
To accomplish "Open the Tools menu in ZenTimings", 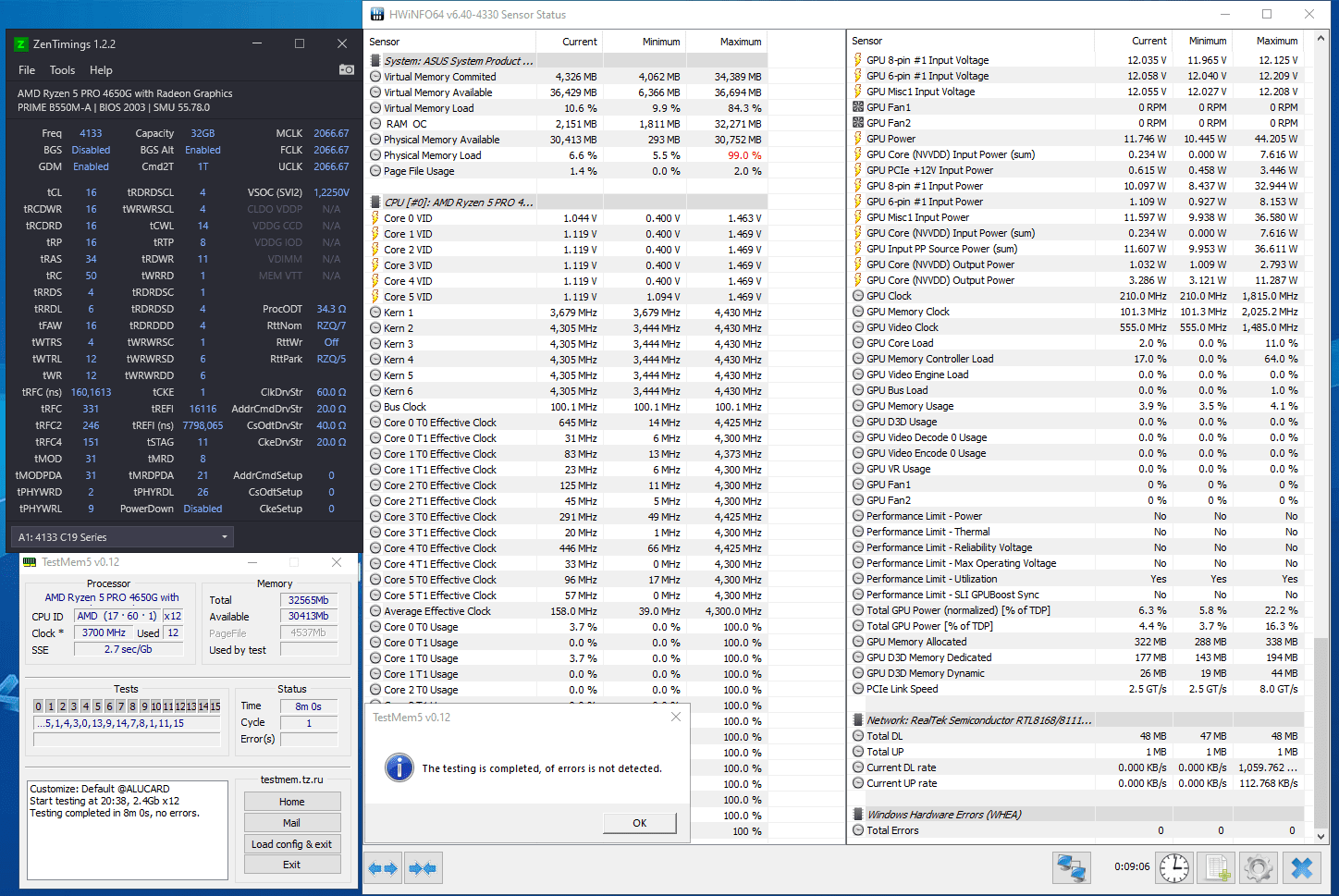I will point(62,70).
